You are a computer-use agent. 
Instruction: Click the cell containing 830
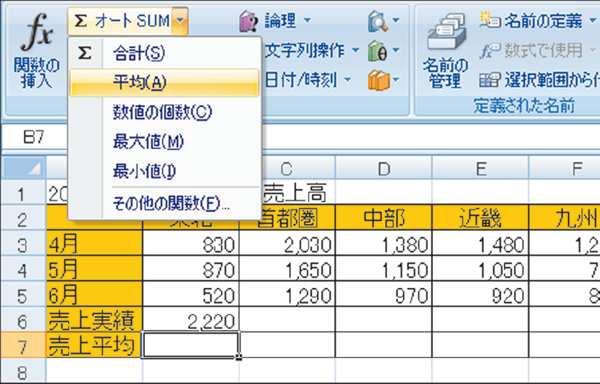tap(191, 244)
